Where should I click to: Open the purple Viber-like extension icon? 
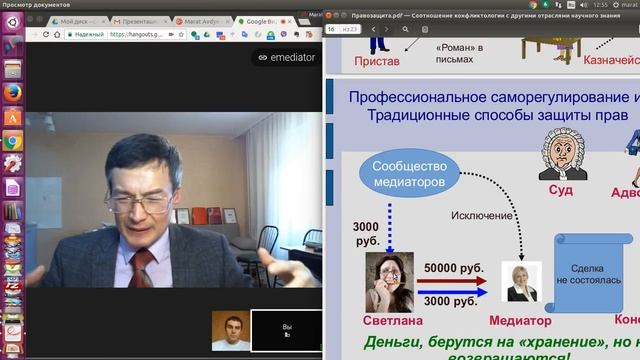click(x=284, y=35)
